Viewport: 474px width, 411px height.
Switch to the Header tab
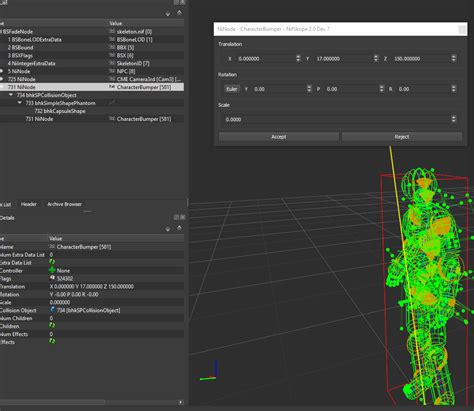(x=29, y=204)
